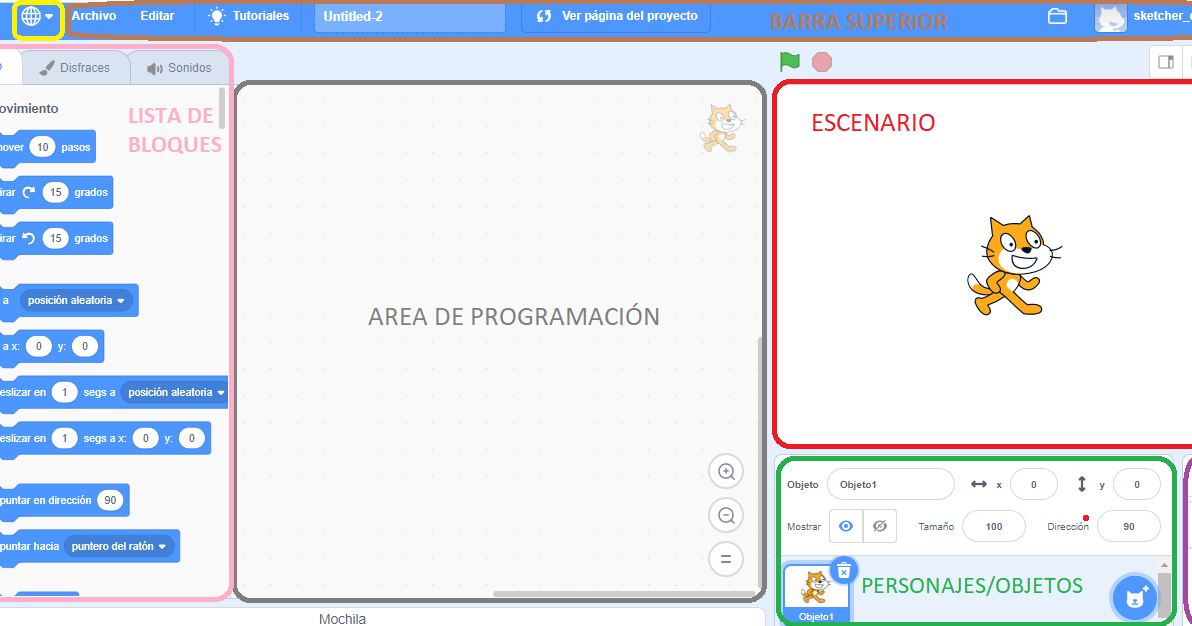
Task: Show Objeto1 using the eye toggle
Action: tap(845, 527)
